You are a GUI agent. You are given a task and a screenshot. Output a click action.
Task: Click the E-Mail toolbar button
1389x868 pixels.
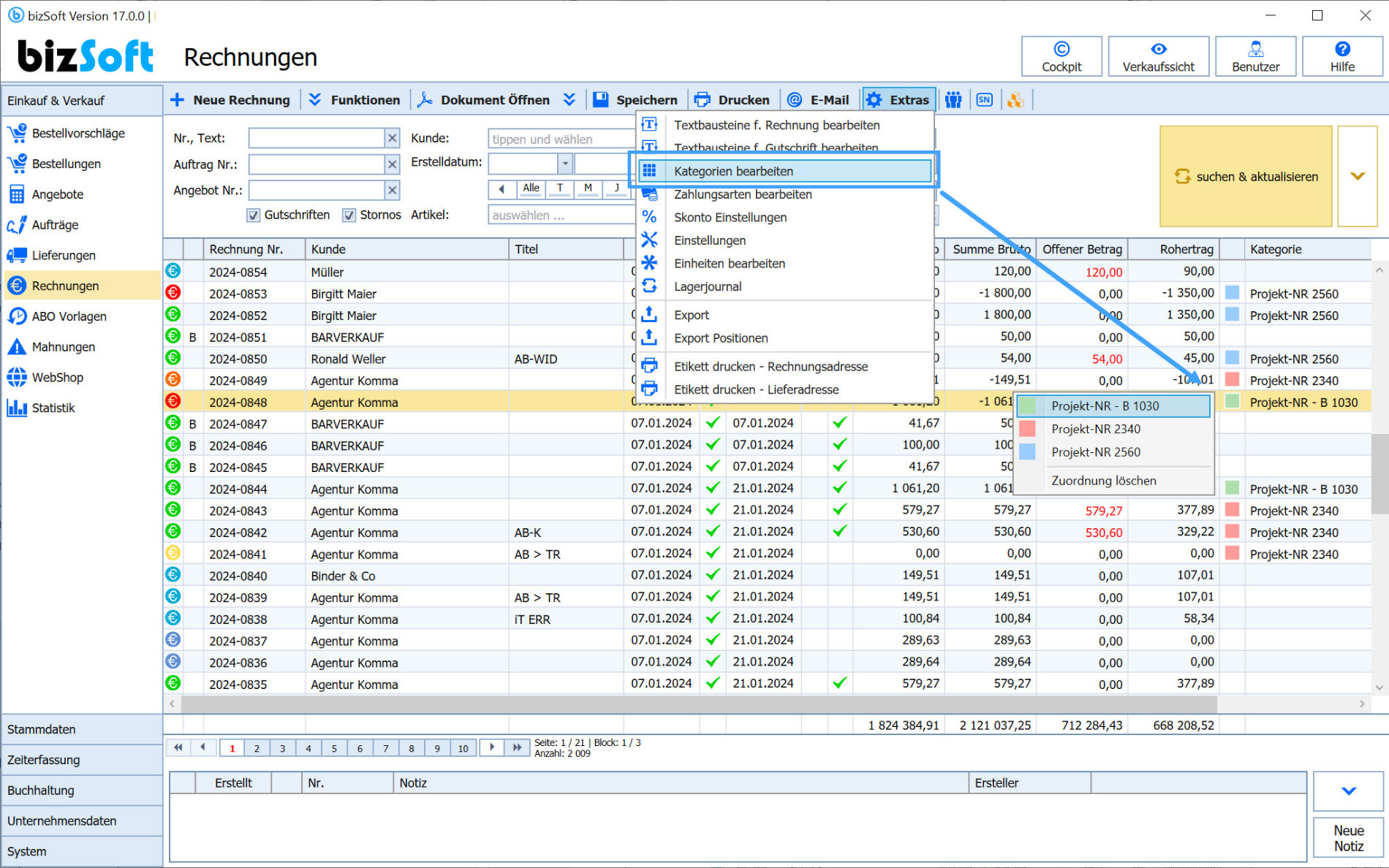coord(818,100)
